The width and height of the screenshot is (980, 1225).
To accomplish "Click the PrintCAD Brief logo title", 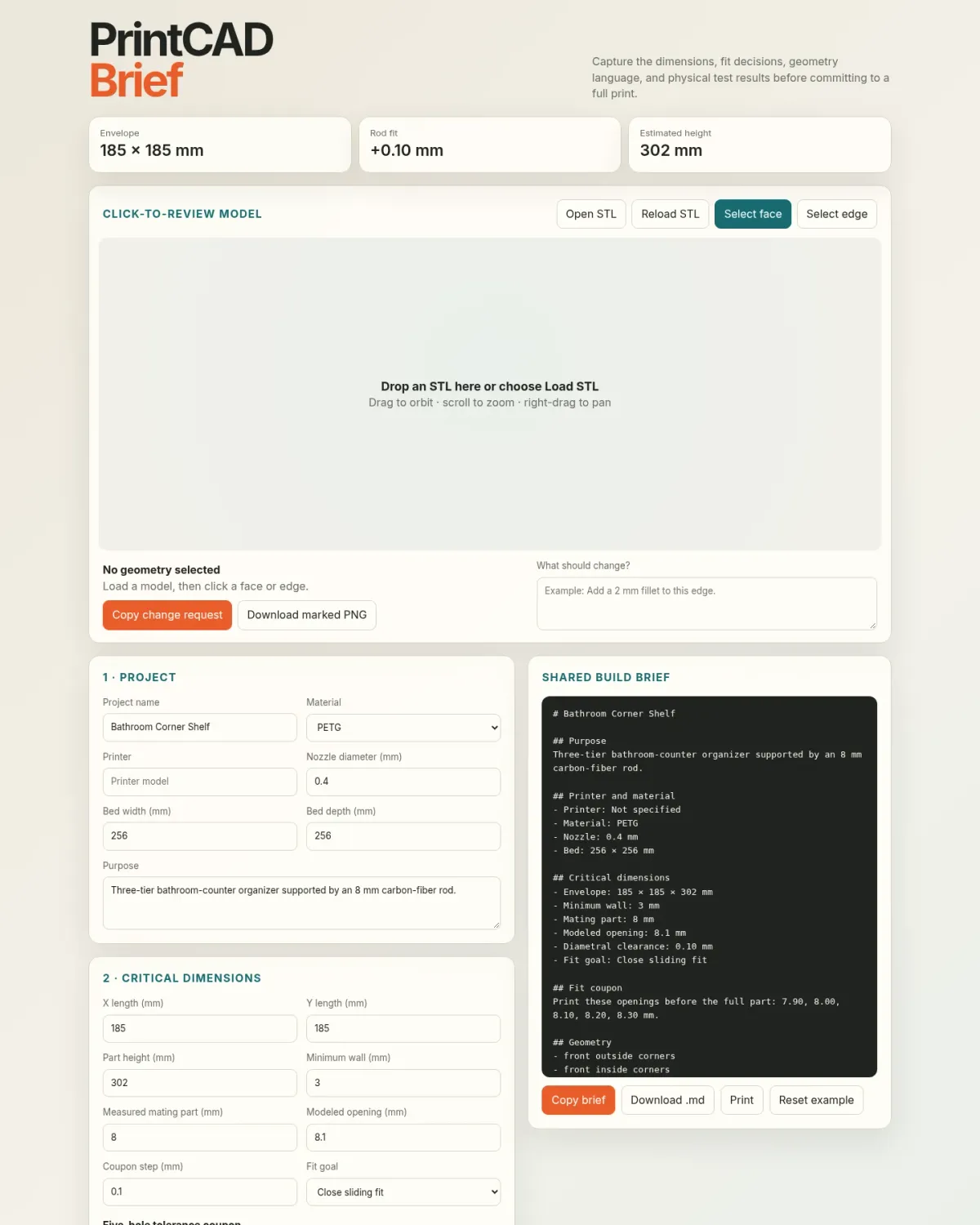I will 181,60.
